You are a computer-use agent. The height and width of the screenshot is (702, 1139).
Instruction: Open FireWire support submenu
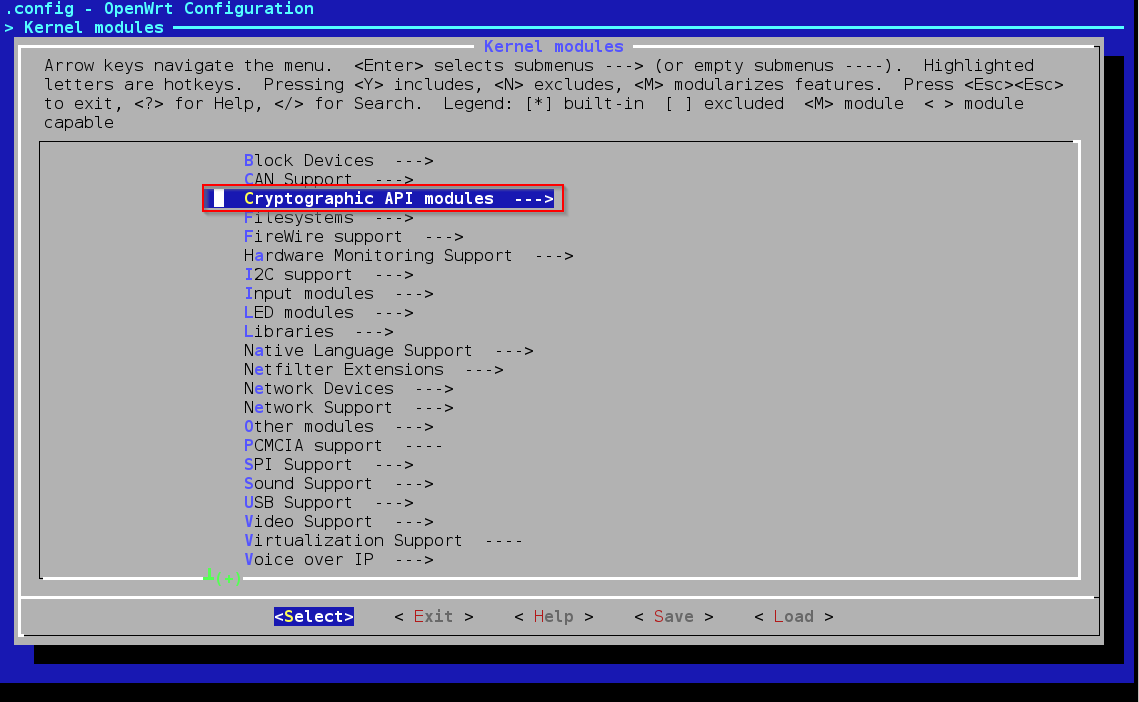pos(353,237)
